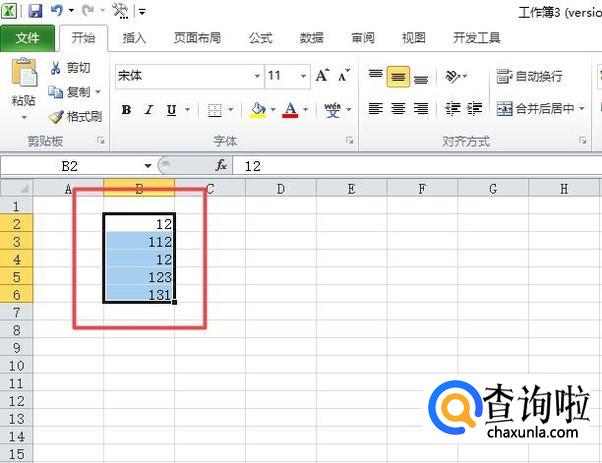The height and width of the screenshot is (463, 602).
Task: Toggle Italic formatting
Action: (x=149, y=110)
